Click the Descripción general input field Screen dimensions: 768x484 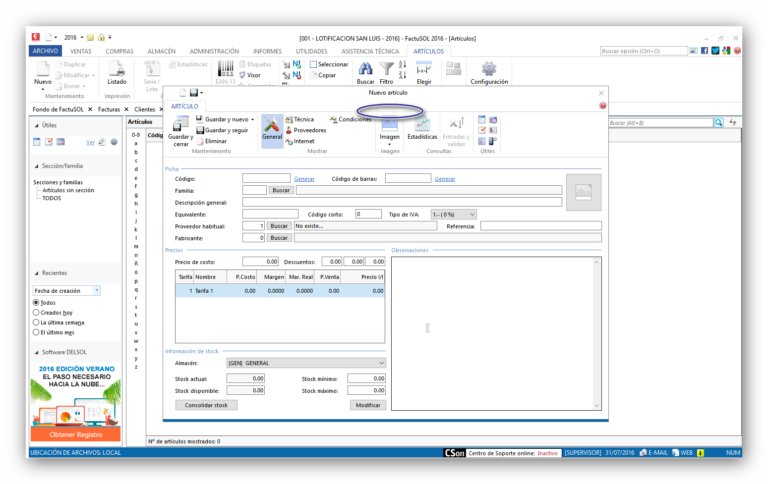click(x=402, y=202)
